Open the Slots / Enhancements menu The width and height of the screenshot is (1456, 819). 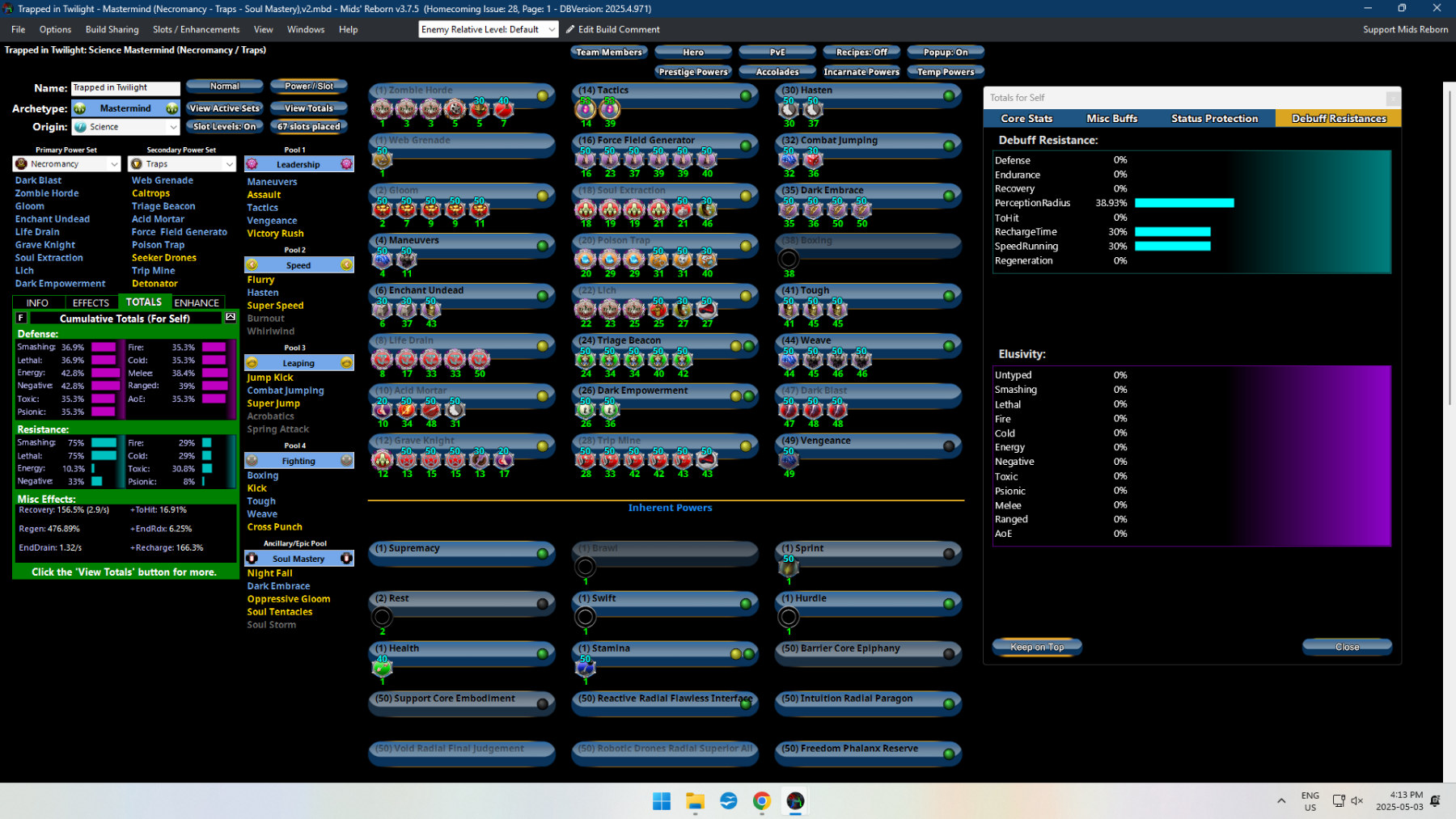click(197, 29)
